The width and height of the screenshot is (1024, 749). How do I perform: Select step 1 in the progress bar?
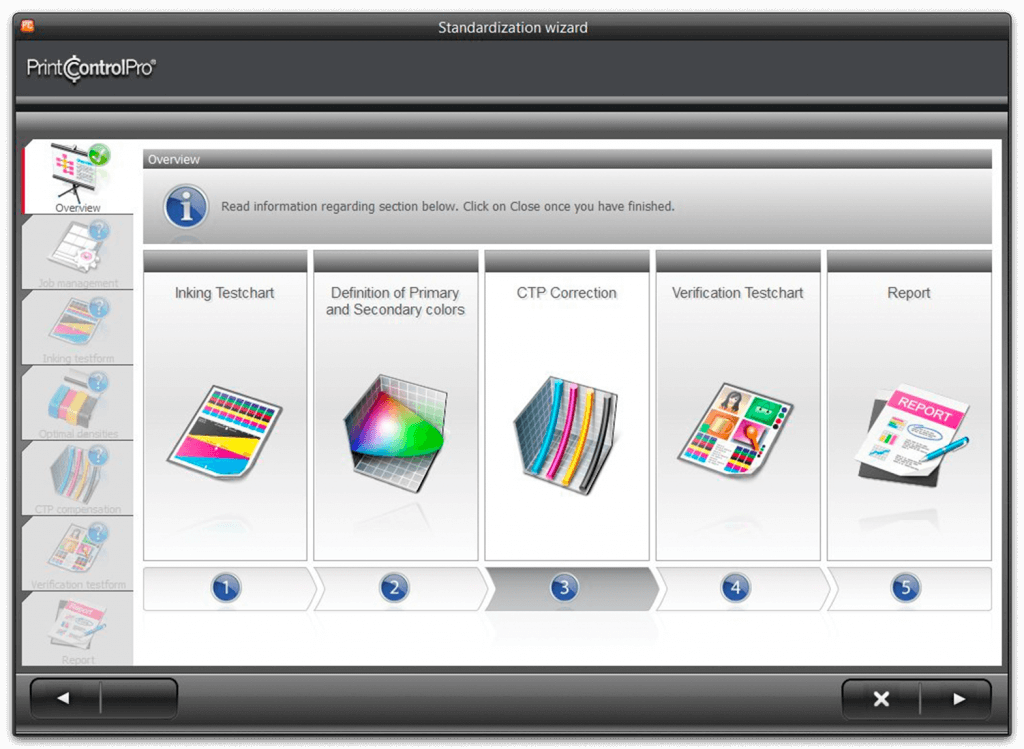(226, 588)
